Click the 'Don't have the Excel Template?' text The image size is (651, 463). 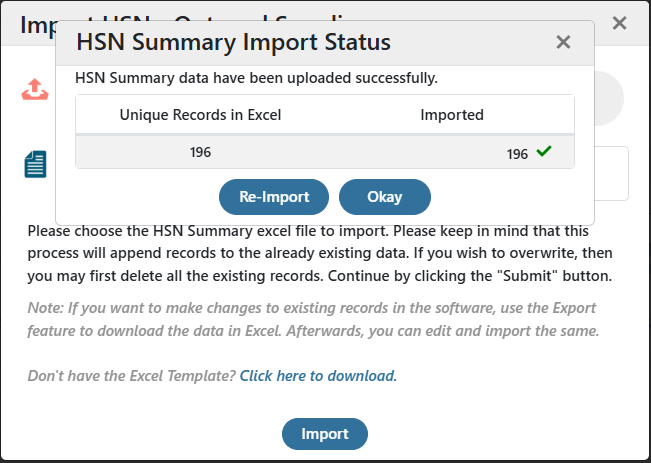pos(132,376)
